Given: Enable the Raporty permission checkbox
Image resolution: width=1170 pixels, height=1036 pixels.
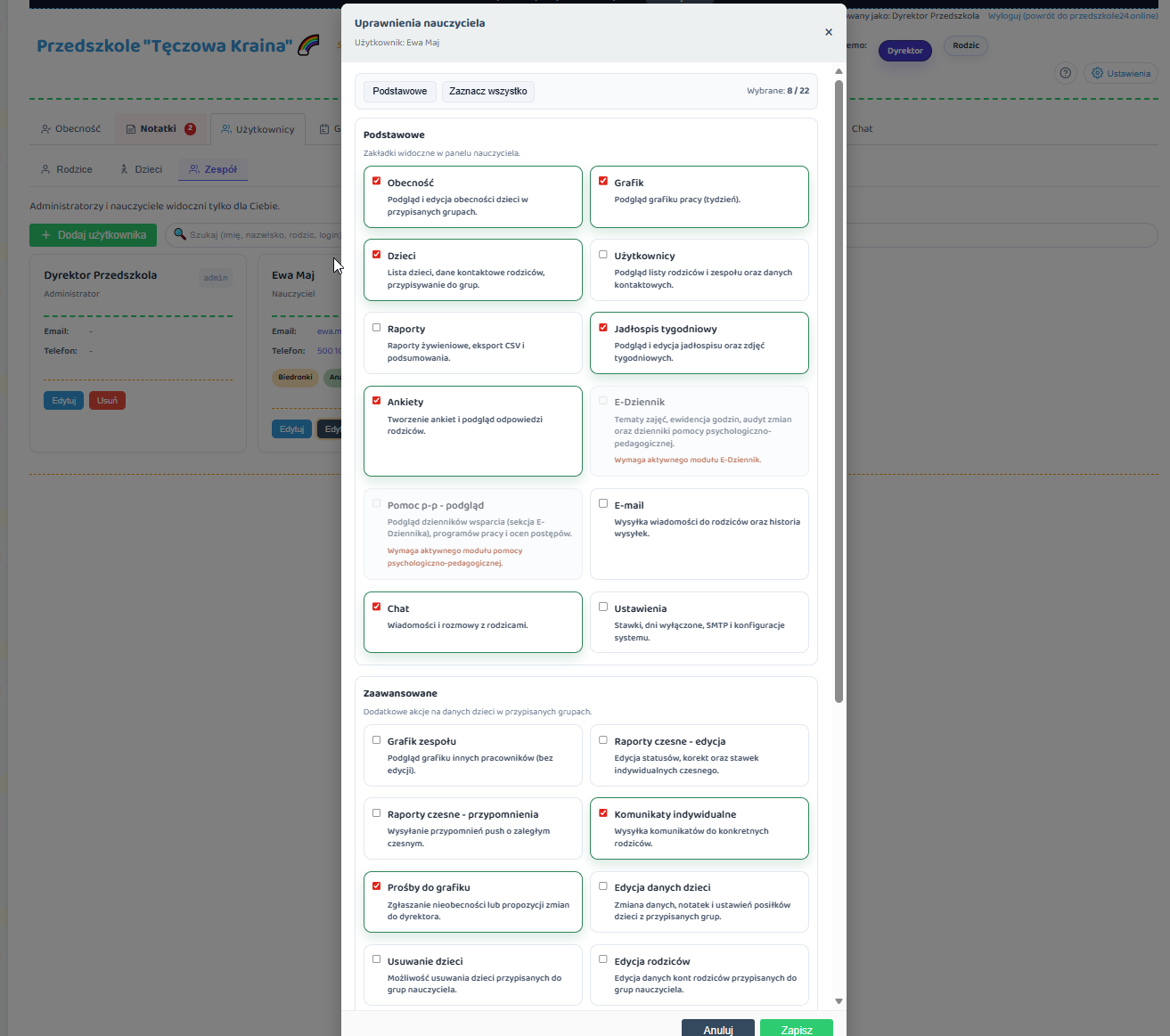Looking at the screenshot, I should pos(377,328).
